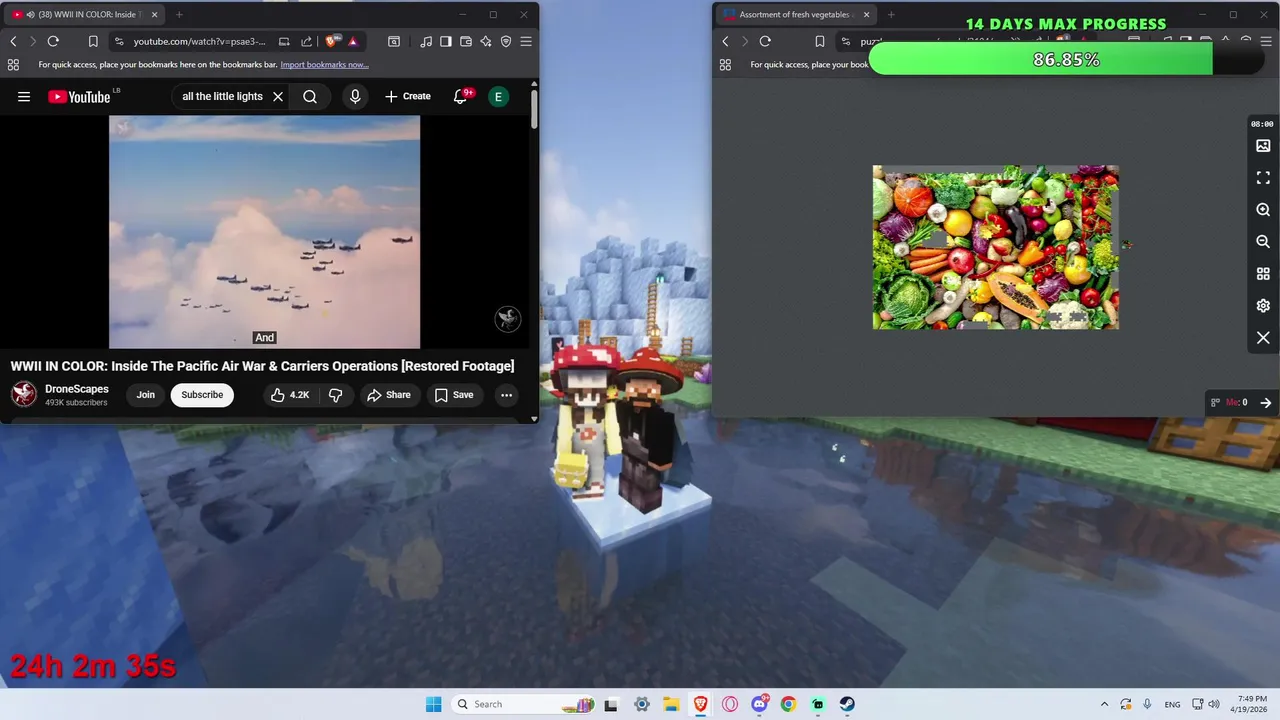Click the vegetable jigsaw puzzle image
1280x720 pixels.
(x=995, y=247)
